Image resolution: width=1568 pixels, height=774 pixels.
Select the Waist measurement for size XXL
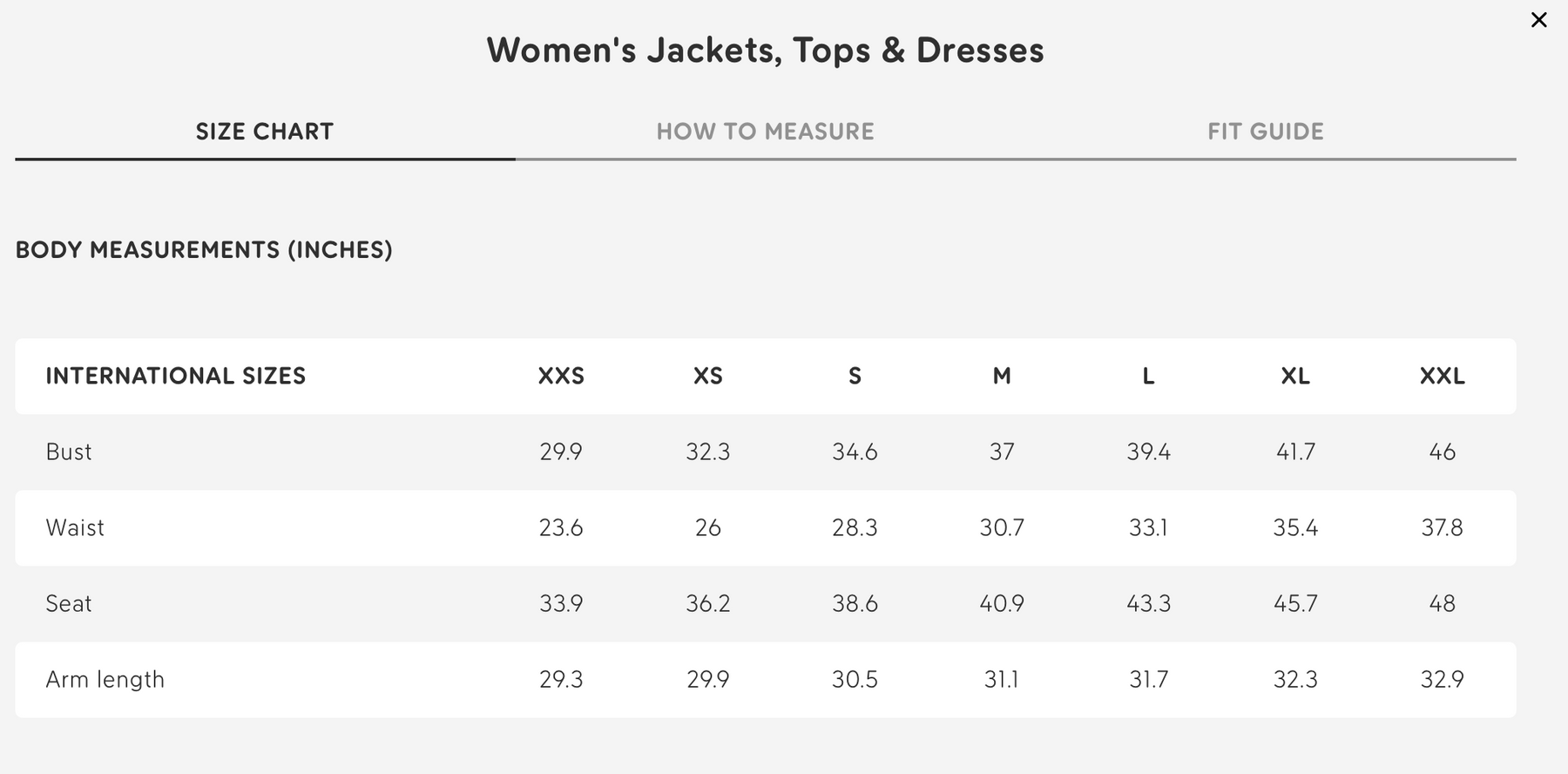[x=1442, y=528]
